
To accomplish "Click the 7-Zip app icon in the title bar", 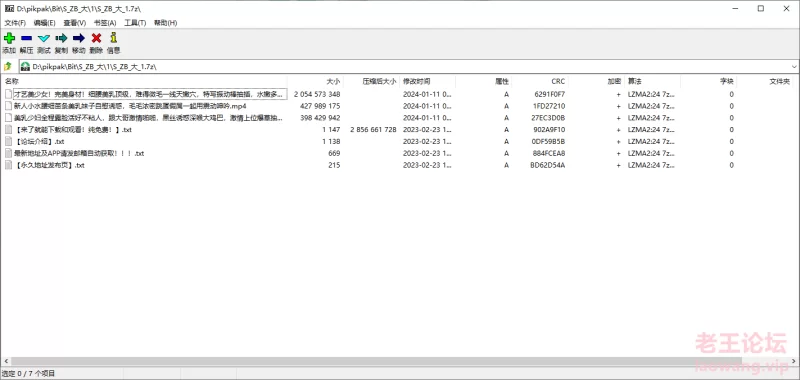I will tap(9, 9).
